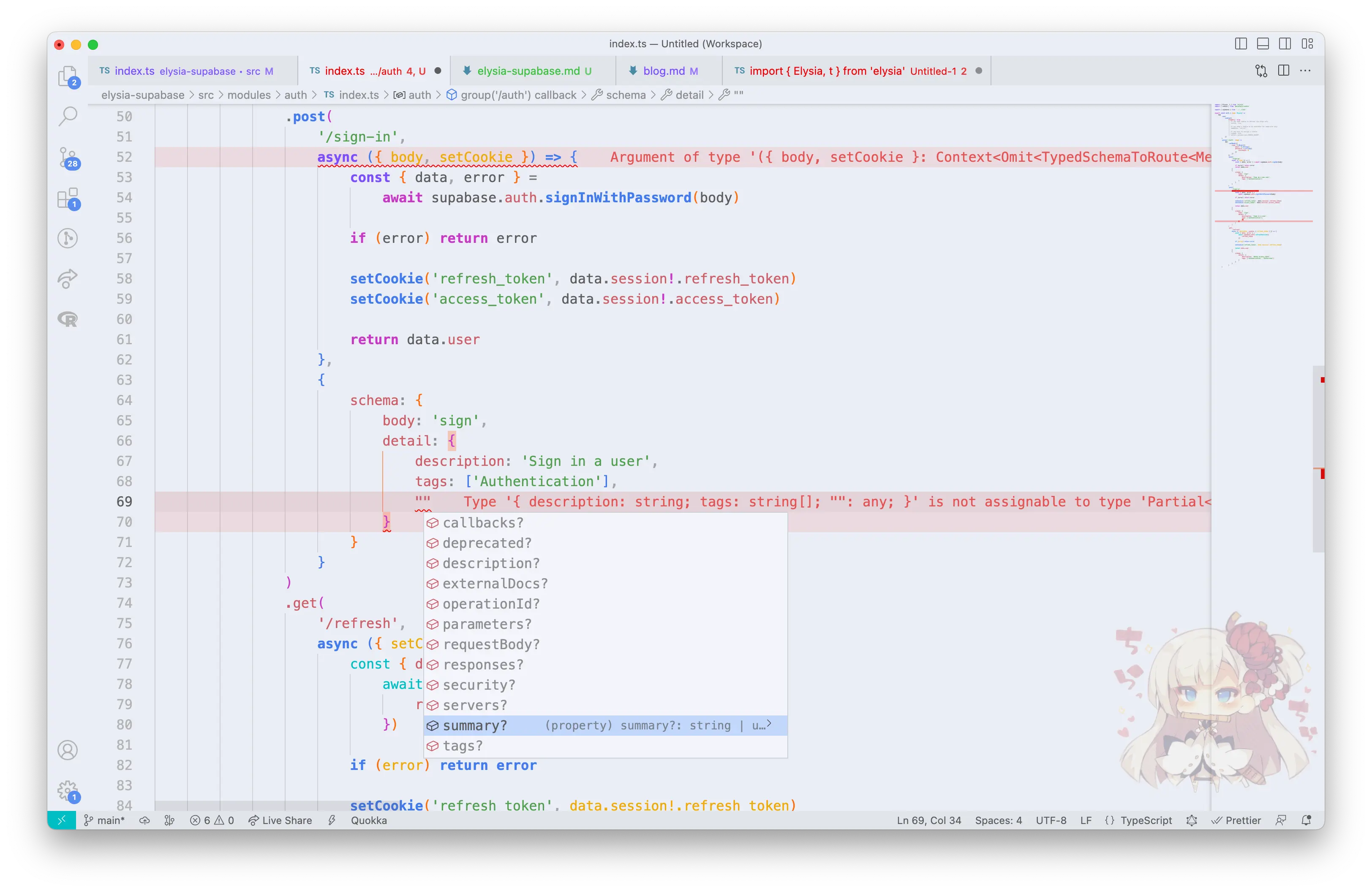
Task: Open the Git Graph activity icon
Action: [x=68, y=238]
